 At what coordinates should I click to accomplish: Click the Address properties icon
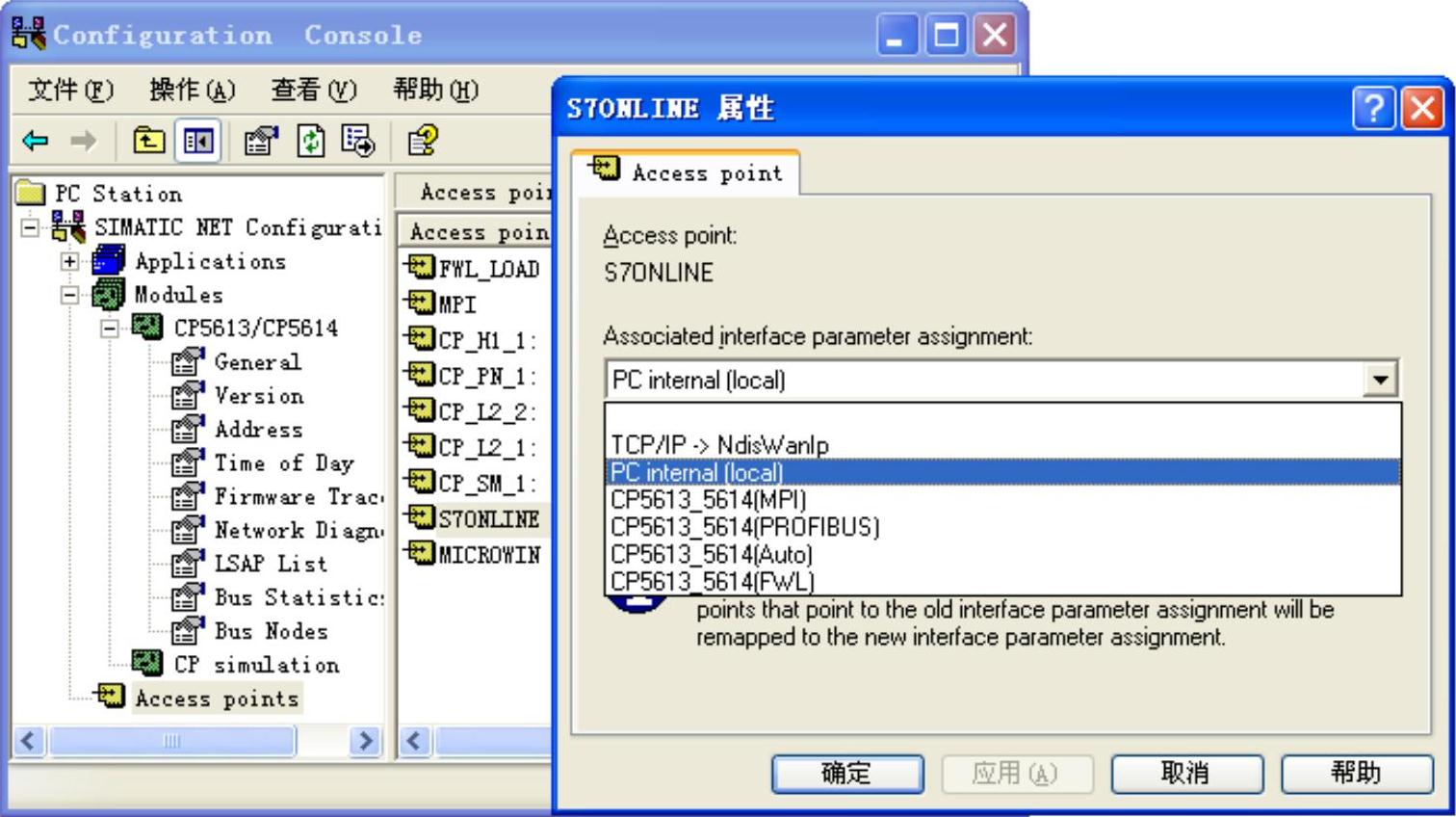click(187, 429)
